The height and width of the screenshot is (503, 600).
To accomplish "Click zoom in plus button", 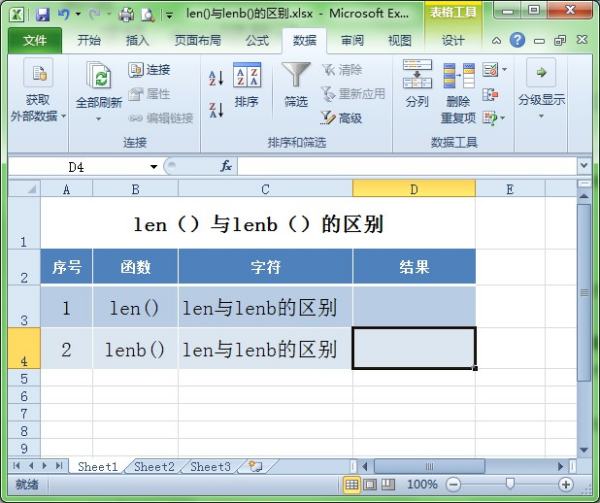I will click(566, 485).
